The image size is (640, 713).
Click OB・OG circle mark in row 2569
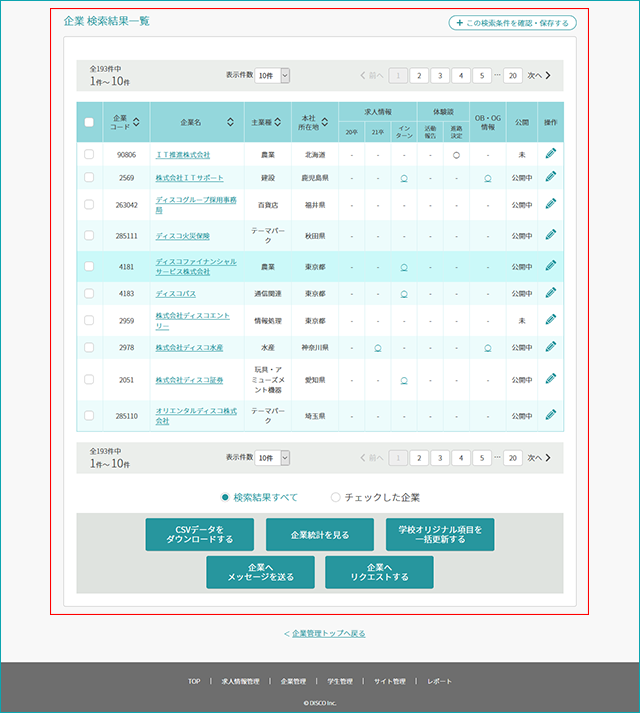point(488,178)
